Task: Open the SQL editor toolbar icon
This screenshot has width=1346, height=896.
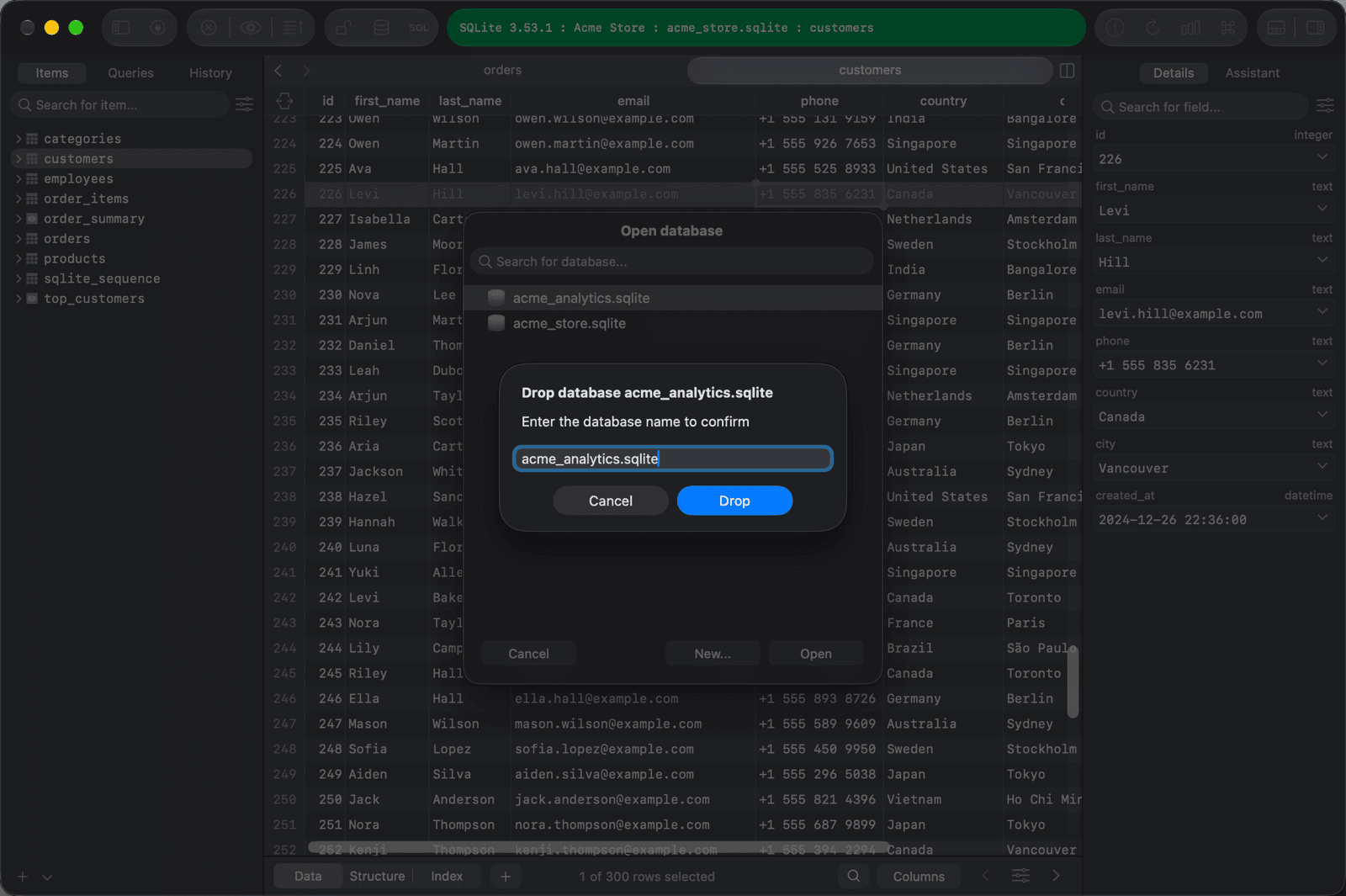Action: pos(418,28)
